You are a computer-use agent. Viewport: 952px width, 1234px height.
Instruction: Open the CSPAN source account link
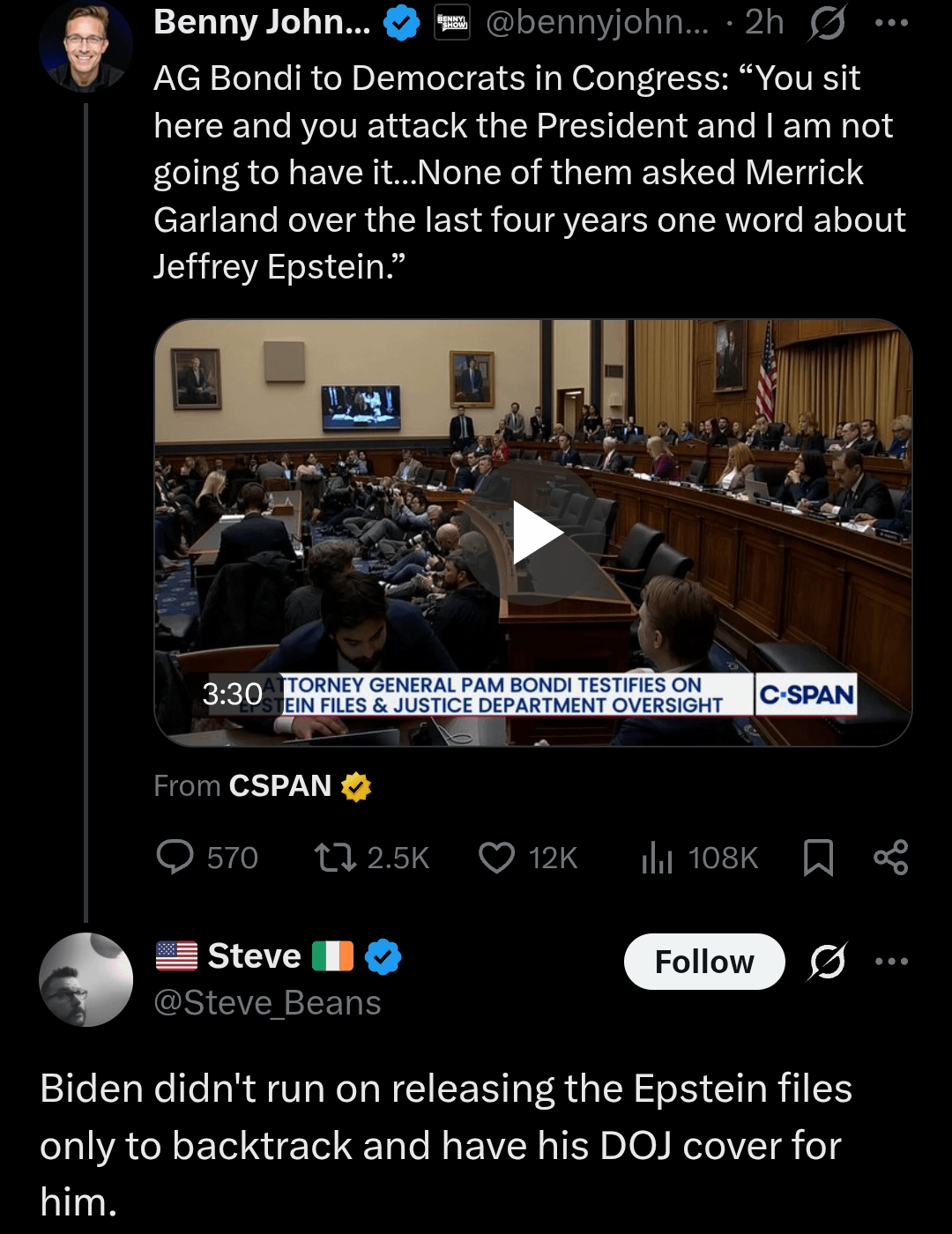coord(279,785)
